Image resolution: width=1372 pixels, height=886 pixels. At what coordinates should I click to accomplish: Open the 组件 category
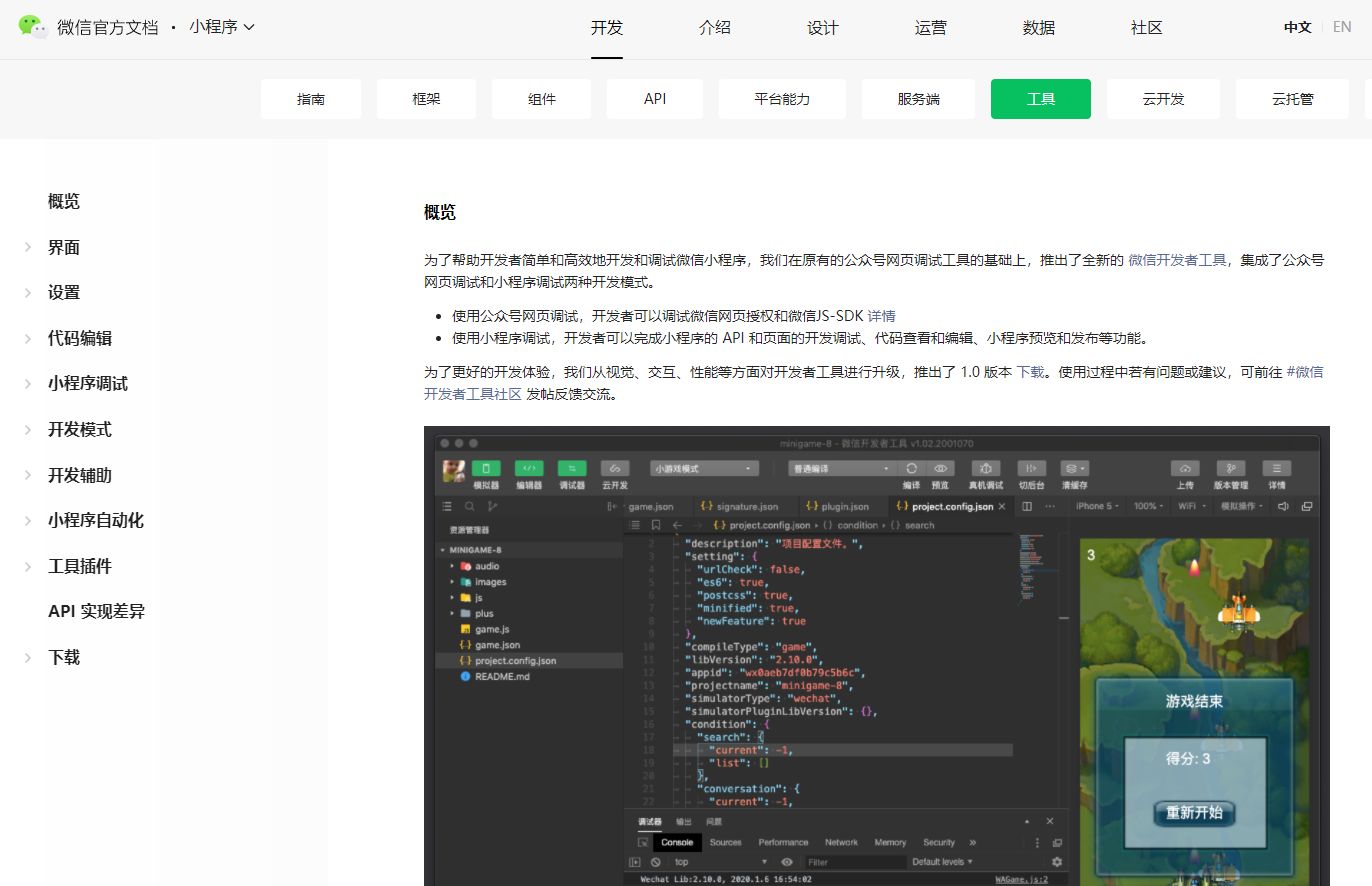coord(541,99)
